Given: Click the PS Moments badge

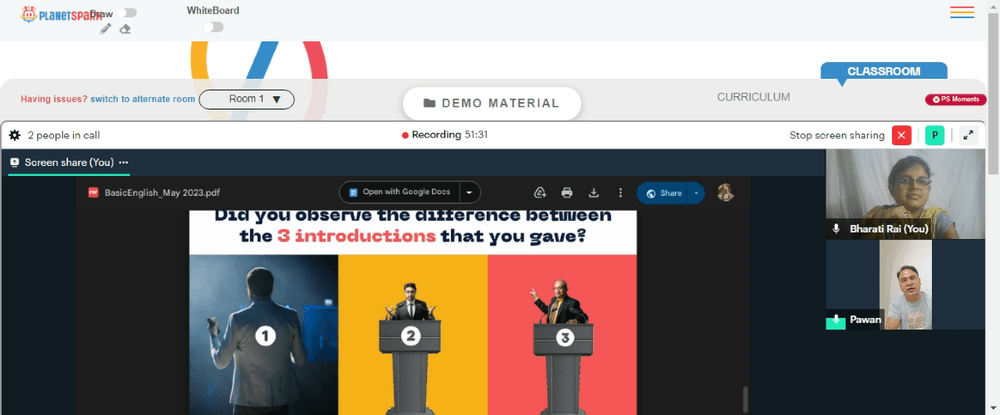Looking at the screenshot, I should (x=955, y=99).
